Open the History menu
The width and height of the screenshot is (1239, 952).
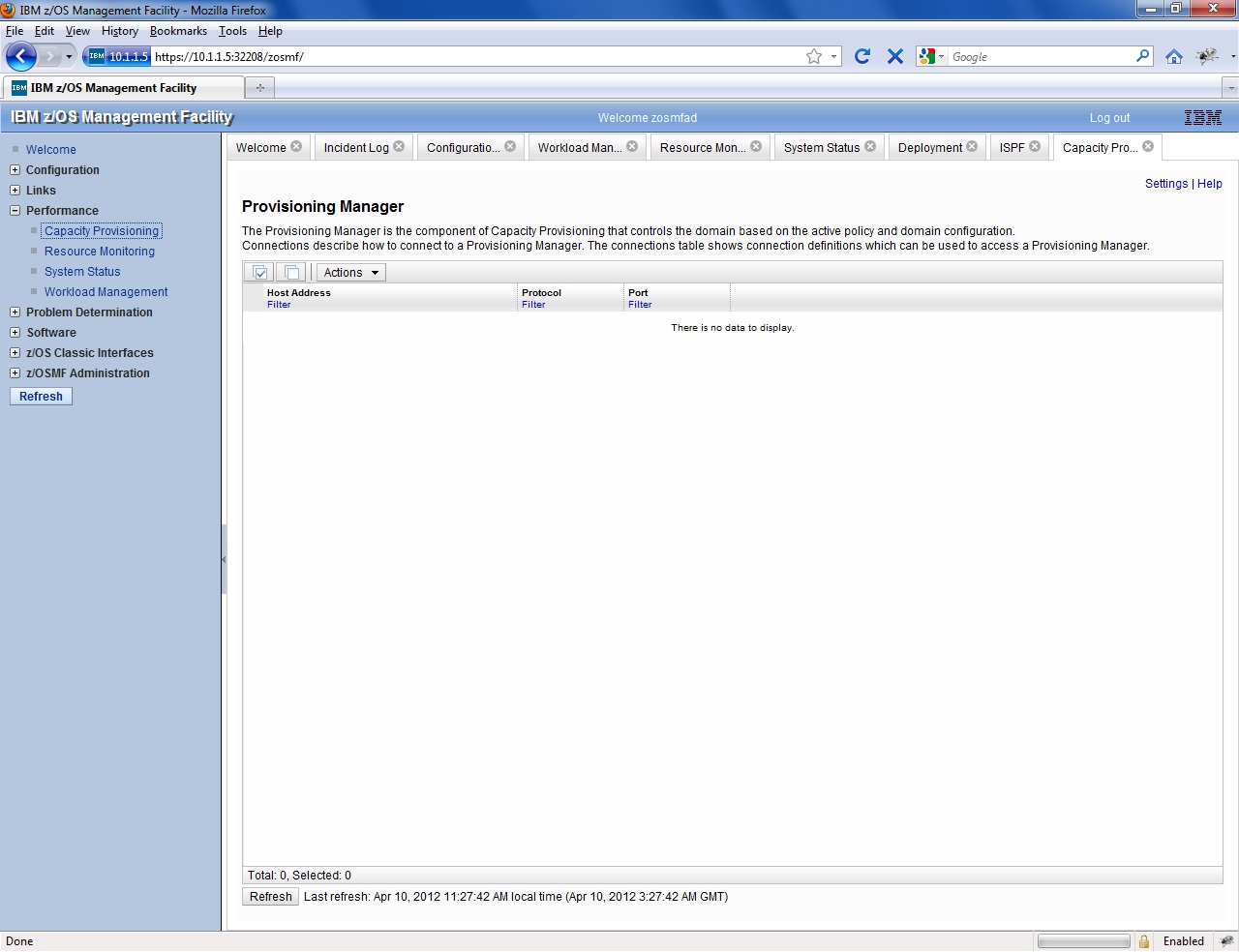tap(120, 31)
